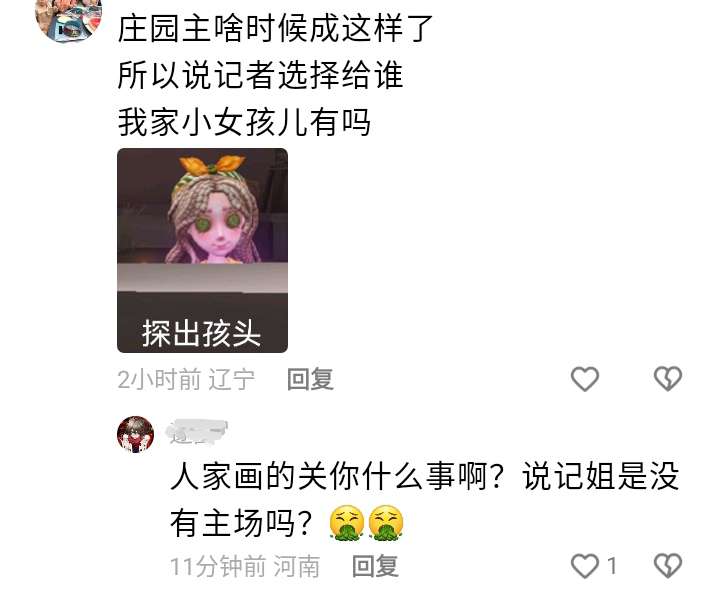Open the reply author's round avatar

[135, 434]
